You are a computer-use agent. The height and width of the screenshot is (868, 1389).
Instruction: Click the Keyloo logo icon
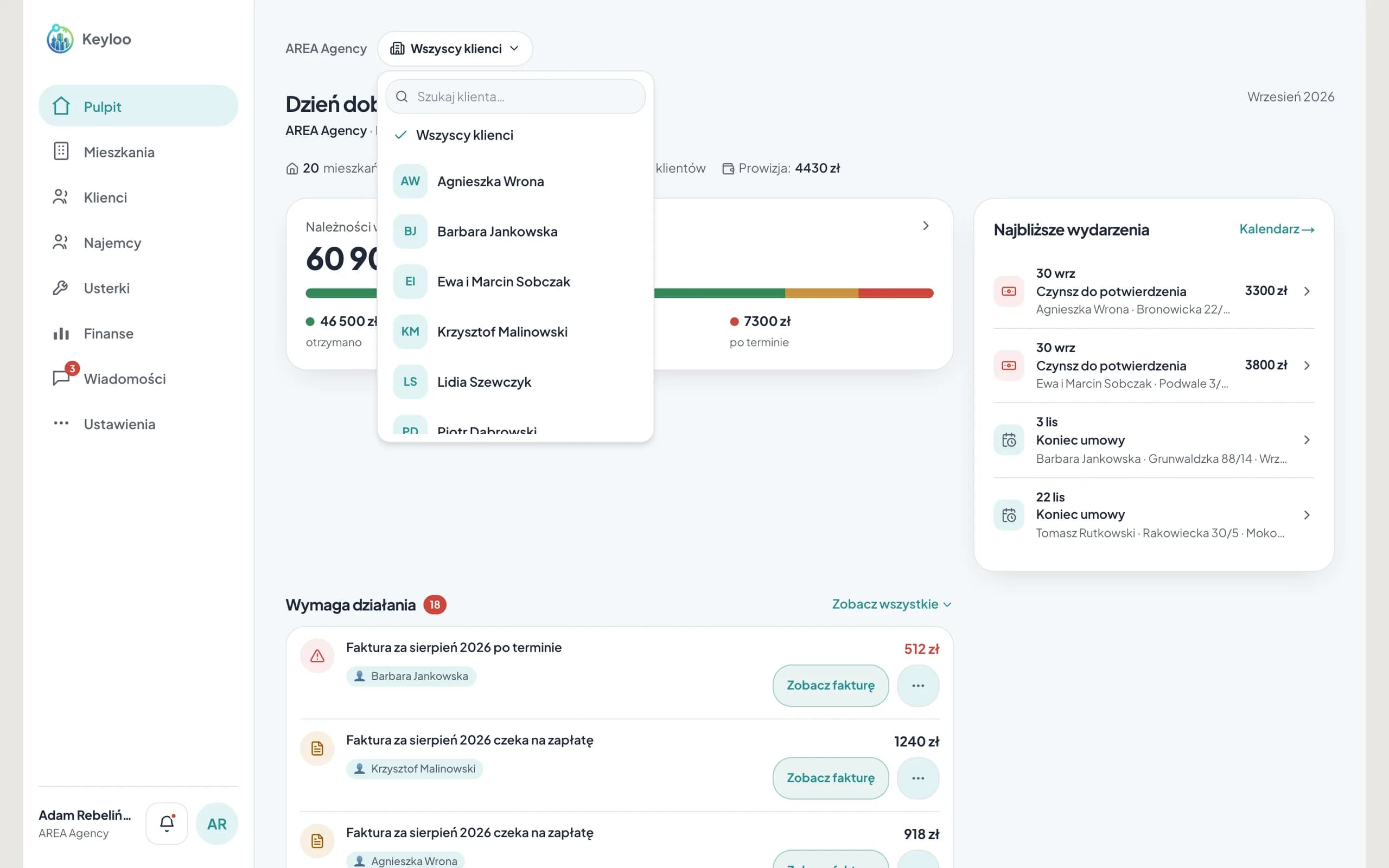pyautogui.click(x=60, y=39)
